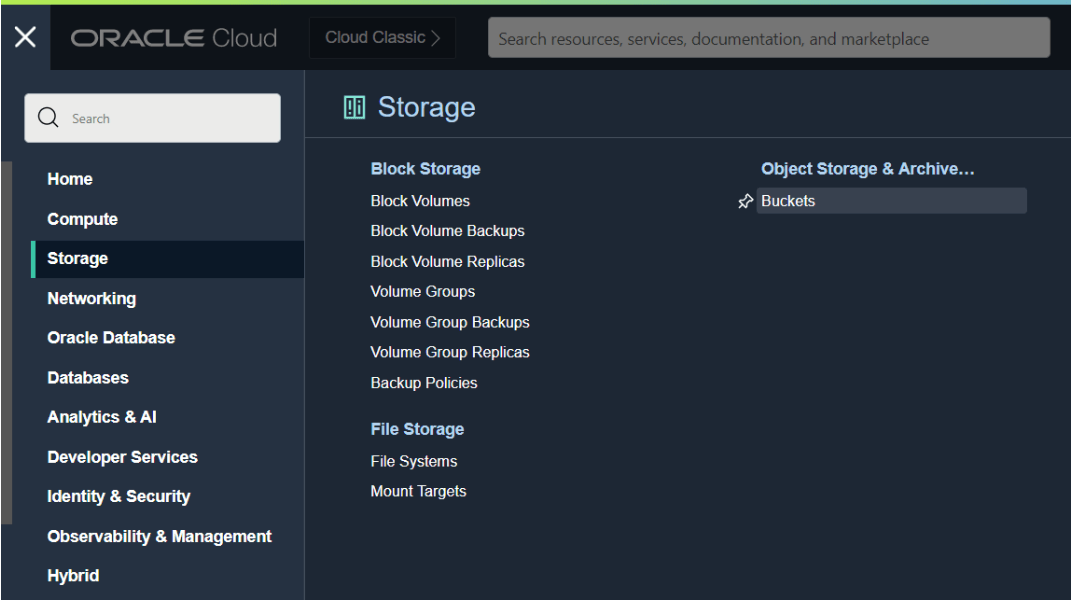The width and height of the screenshot is (1072, 602).
Task: Navigate to Volume Groups
Action: [x=422, y=292]
